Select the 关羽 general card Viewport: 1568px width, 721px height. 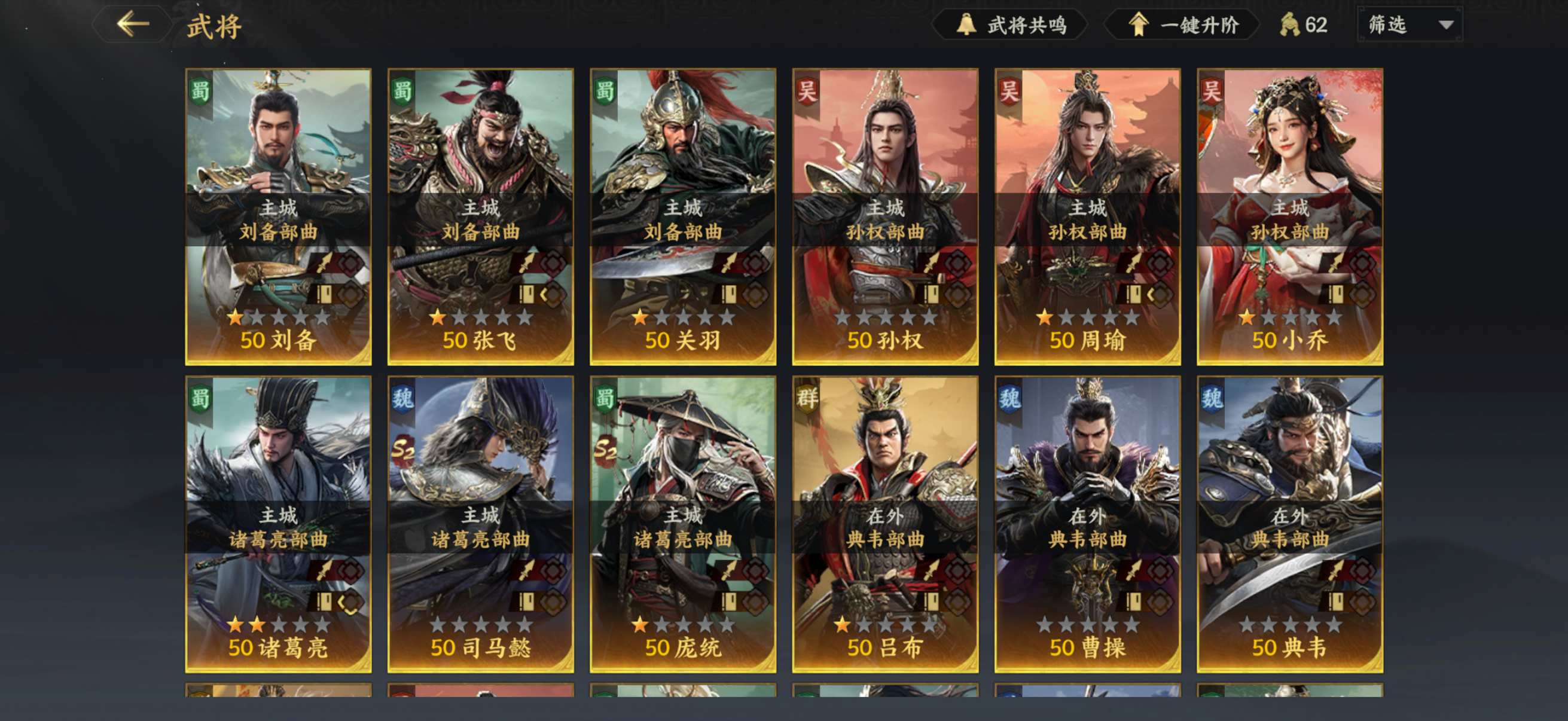pyautogui.click(x=683, y=216)
